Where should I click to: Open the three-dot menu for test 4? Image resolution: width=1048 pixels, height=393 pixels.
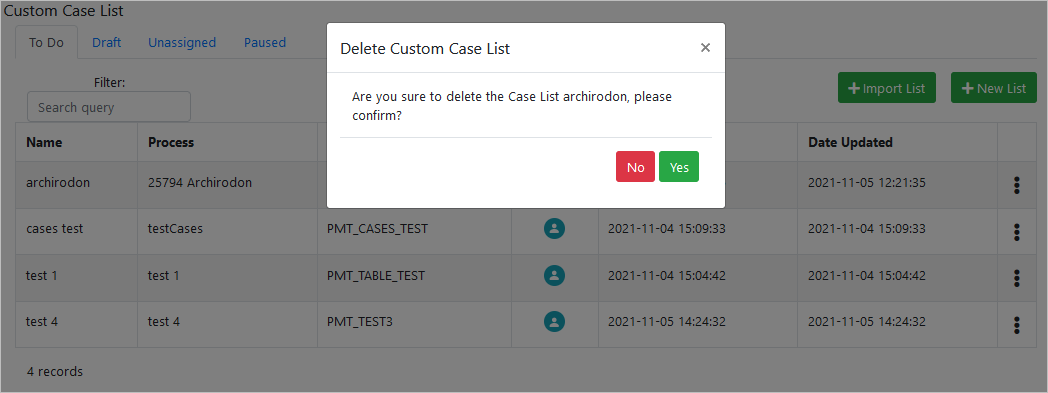(x=1017, y=325)
